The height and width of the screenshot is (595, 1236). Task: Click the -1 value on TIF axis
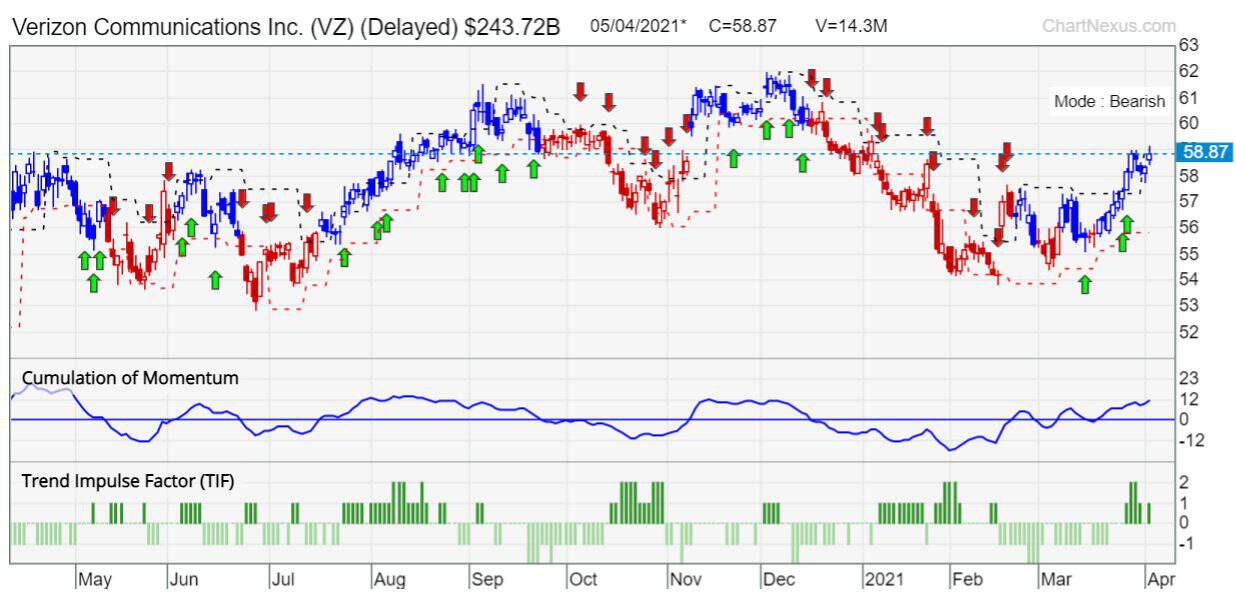pyautogui.click(x=1187, y=544)
